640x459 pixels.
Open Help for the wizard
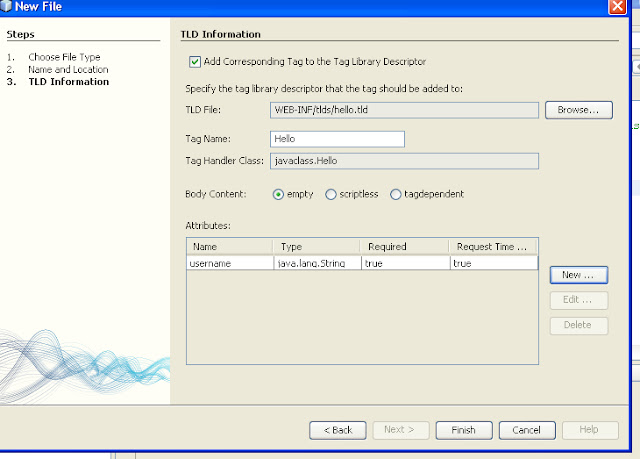pos(590,430)
